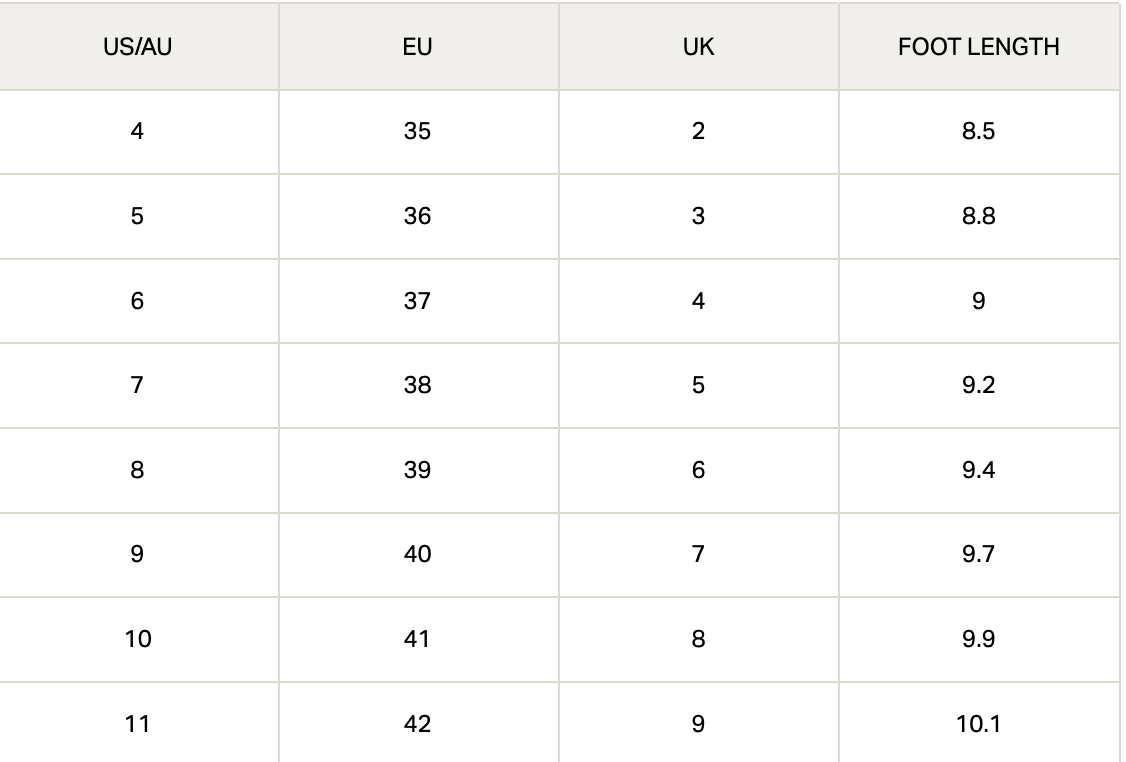Click UK size 8 cell
Viewport: 1126px width, 762px height.
698,639
